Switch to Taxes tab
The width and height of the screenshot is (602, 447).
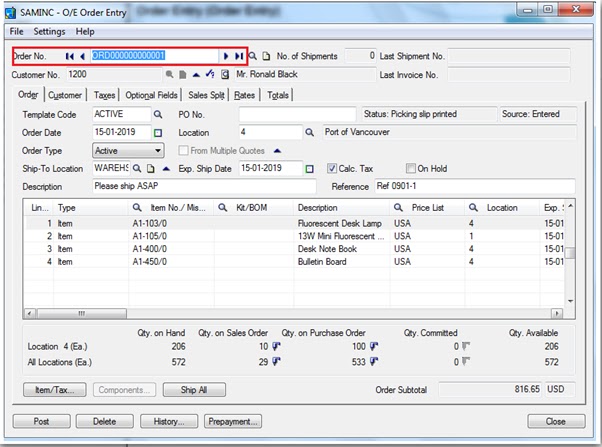[x=104, y=95]
